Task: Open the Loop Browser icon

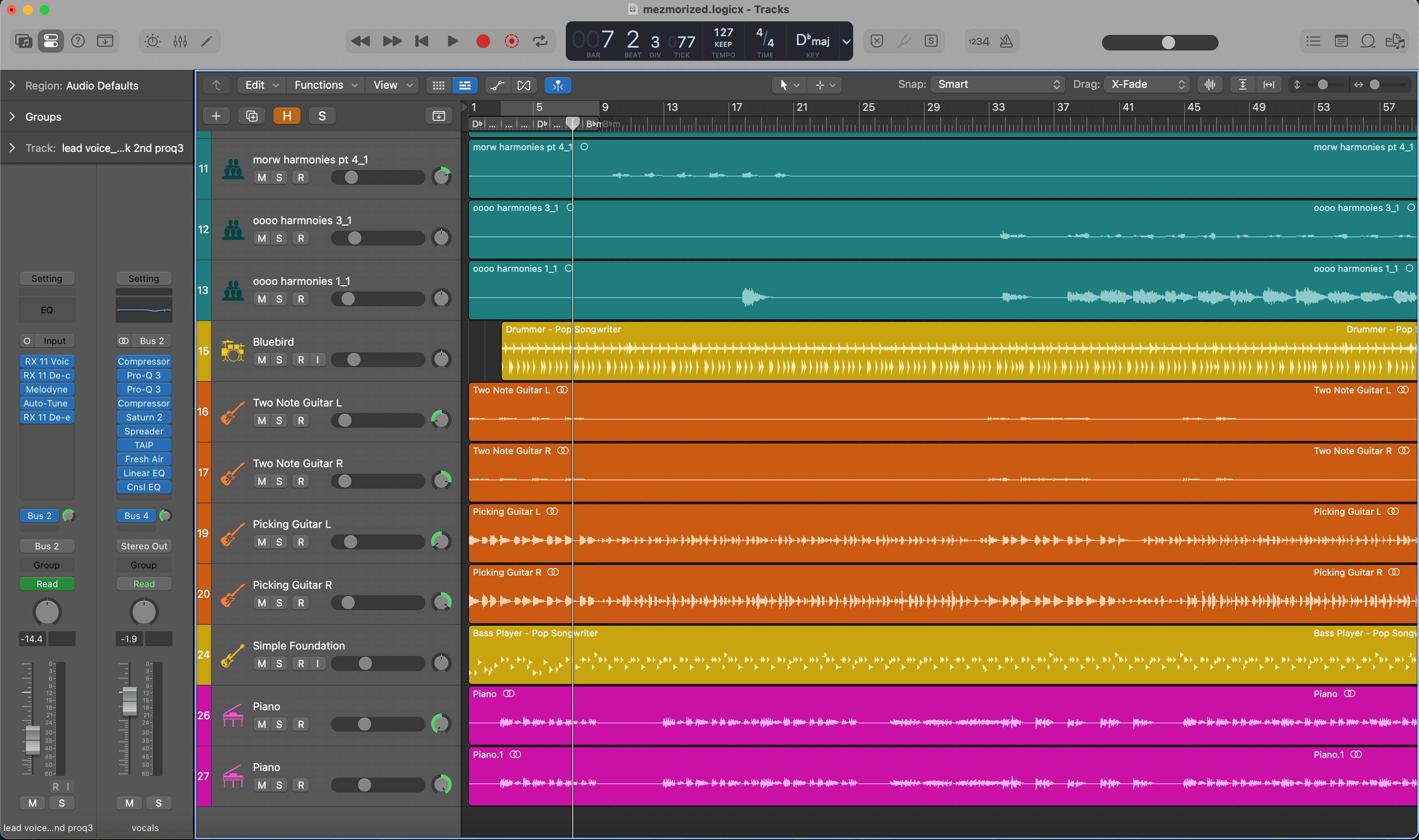Action: (1368, 41)
